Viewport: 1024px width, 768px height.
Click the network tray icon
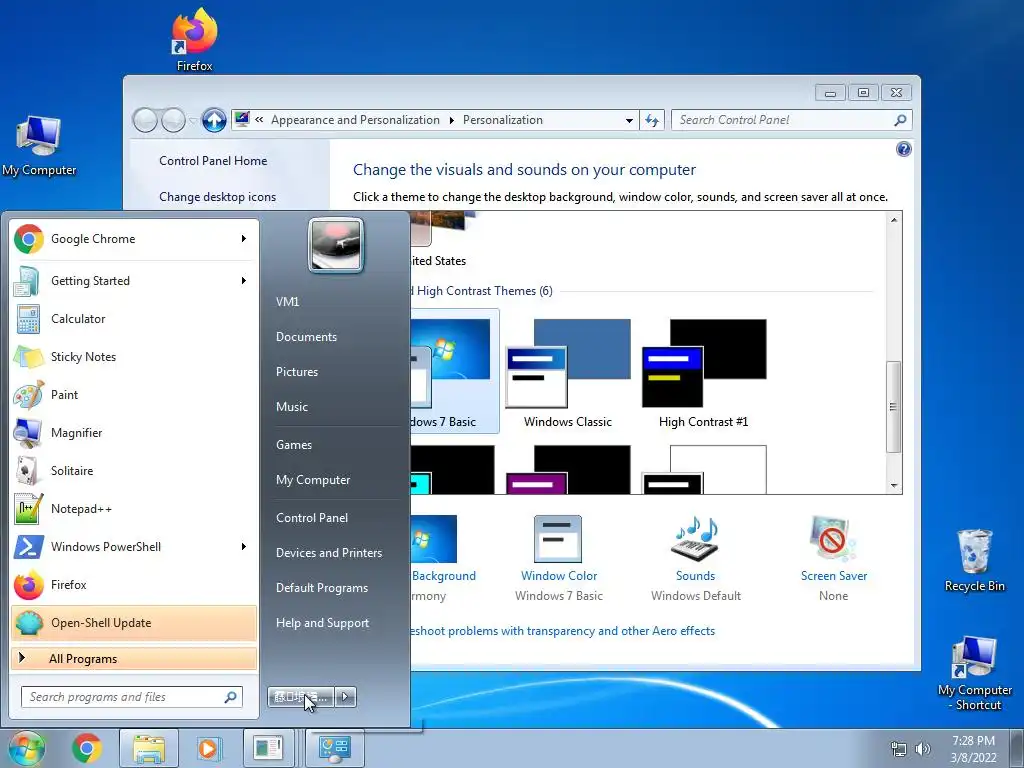click(x=899, y=749)
